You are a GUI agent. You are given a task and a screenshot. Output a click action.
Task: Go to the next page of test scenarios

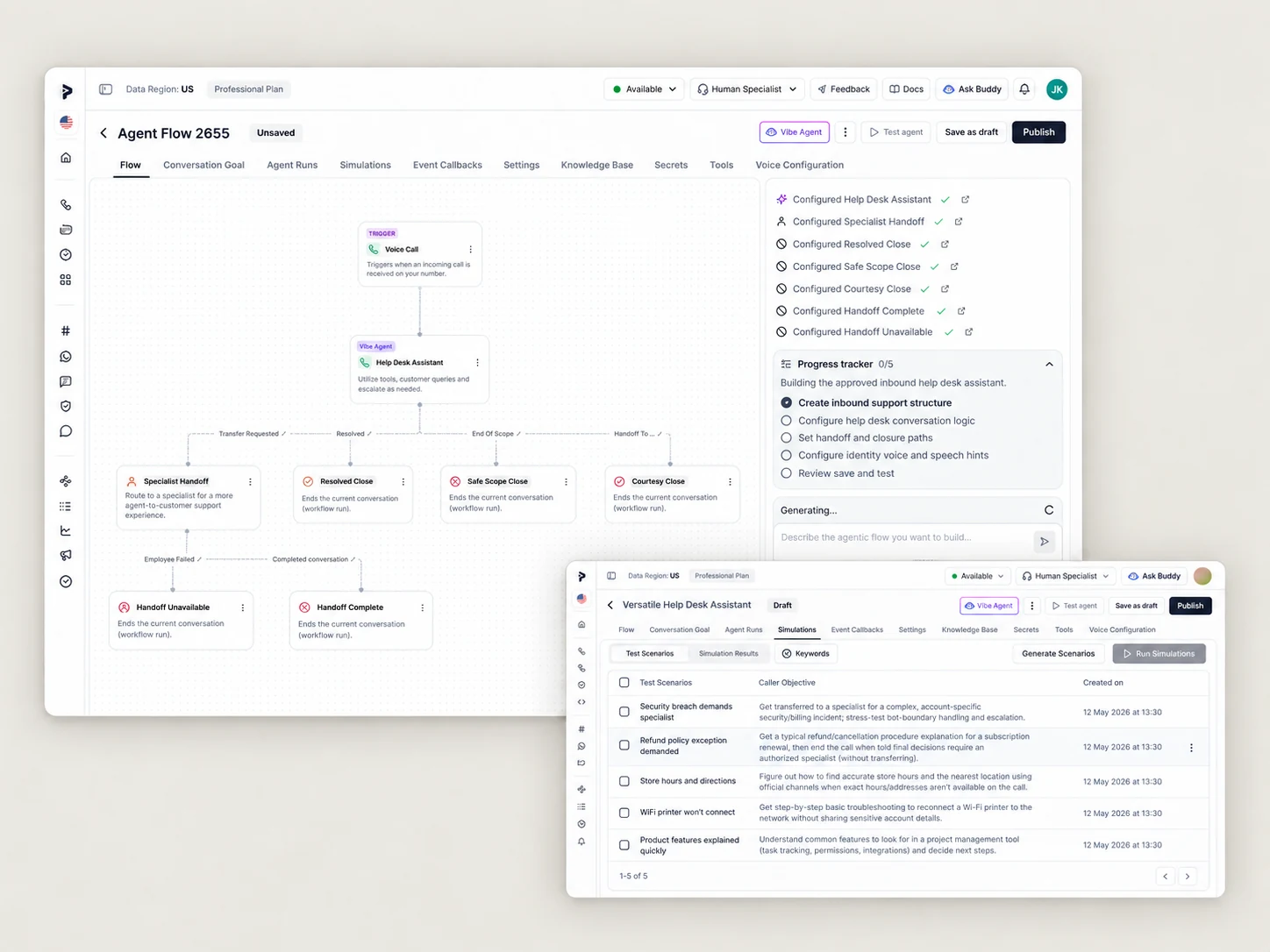[1188, 876]
